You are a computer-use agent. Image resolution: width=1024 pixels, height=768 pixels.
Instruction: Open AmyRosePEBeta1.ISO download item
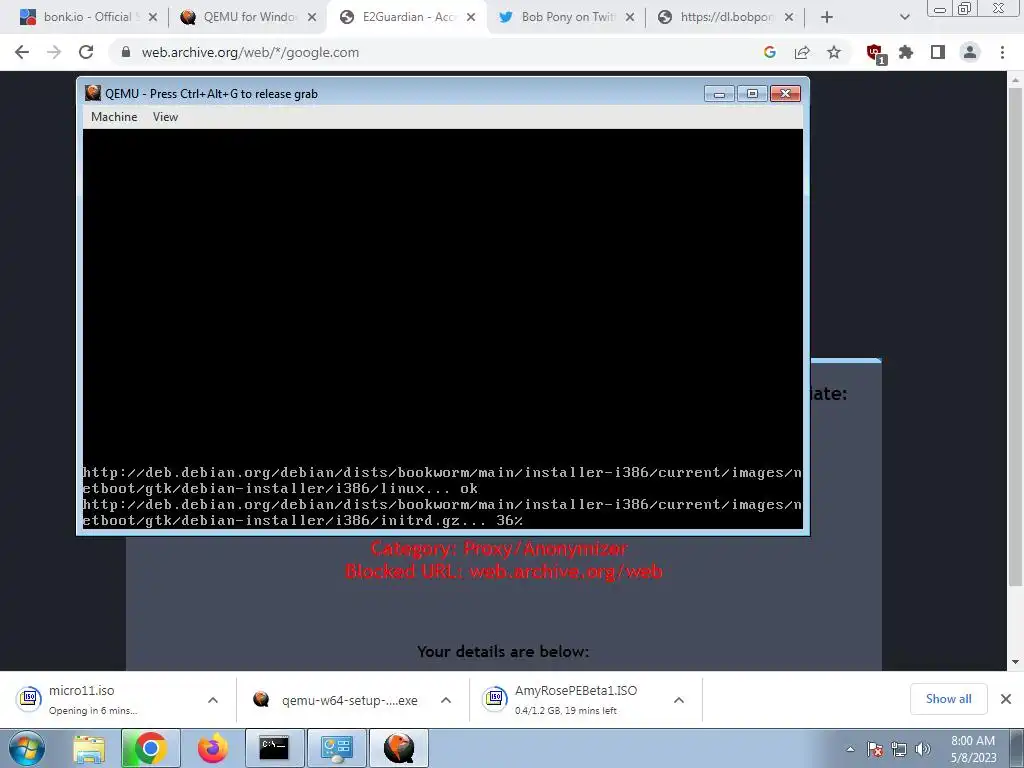[568, 699]
